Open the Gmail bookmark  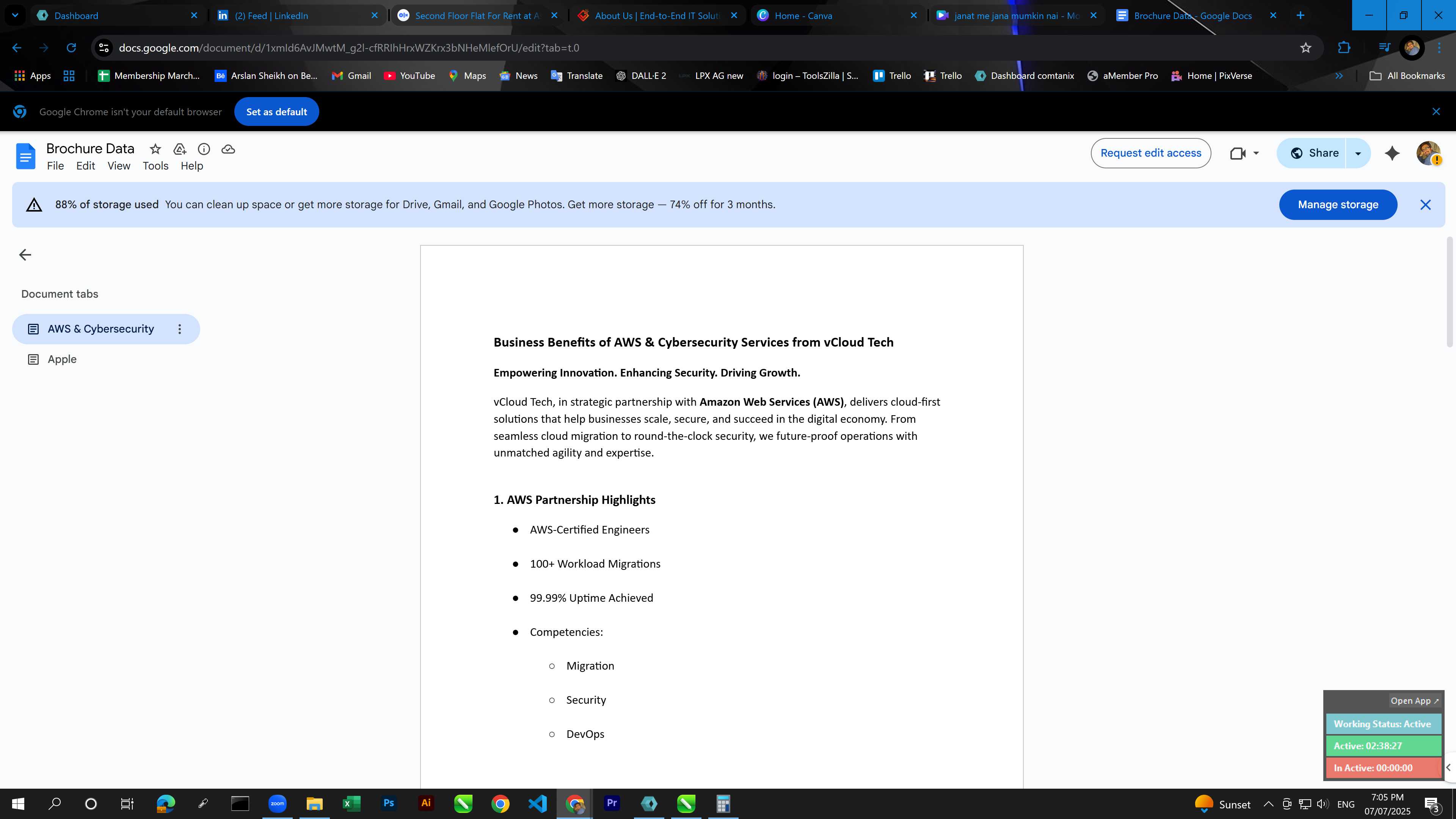coord(351,76)
